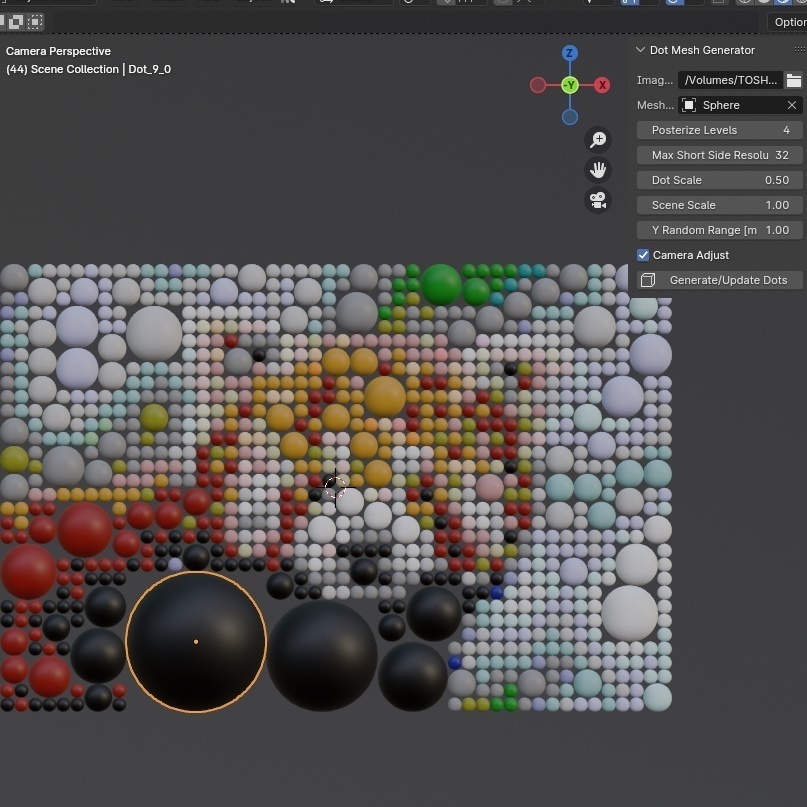The width and height of the screenshot is (807, 807).
Task: Click the magnifier zoom icon in the viewport
Action: pyautogui.click(x=597, y=140)
